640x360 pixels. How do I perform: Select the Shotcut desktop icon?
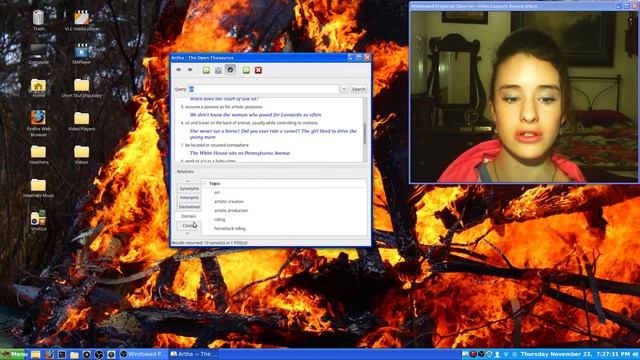click(38, 220)
